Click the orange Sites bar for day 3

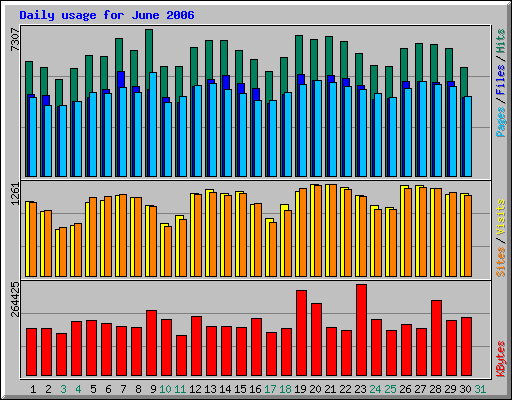[63, 252]
